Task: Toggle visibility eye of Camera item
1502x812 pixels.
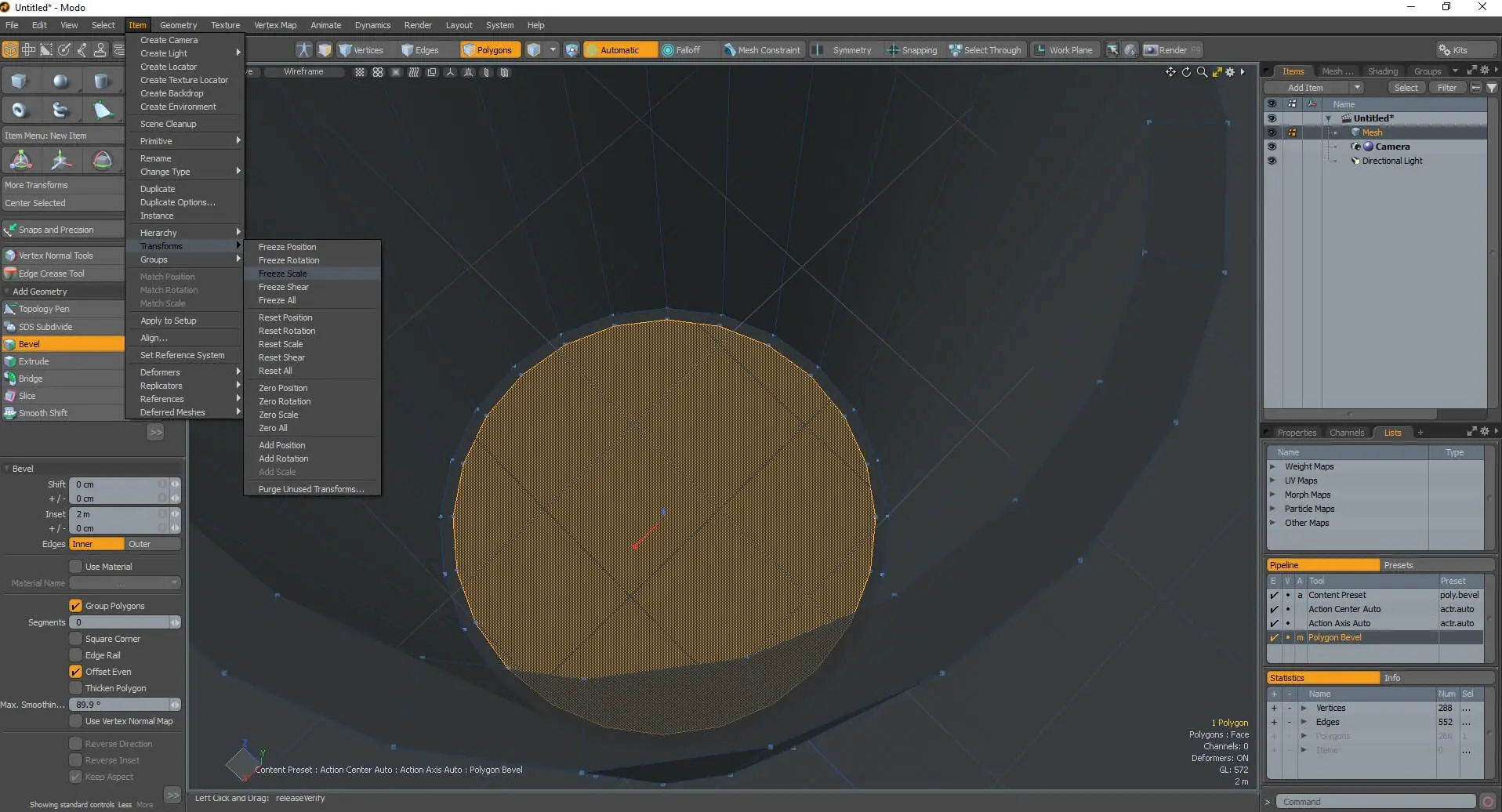Action: click(1272, 147)
